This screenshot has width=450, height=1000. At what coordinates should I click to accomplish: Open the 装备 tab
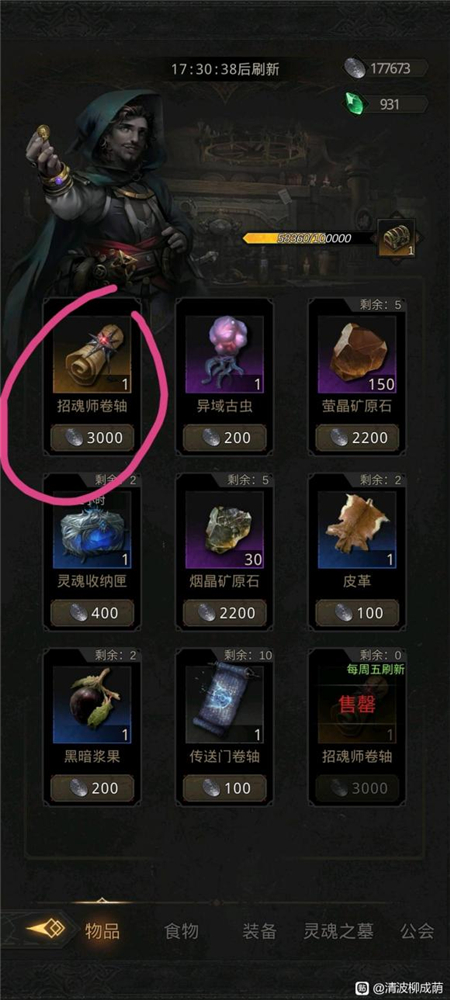(x=259, y=931)
